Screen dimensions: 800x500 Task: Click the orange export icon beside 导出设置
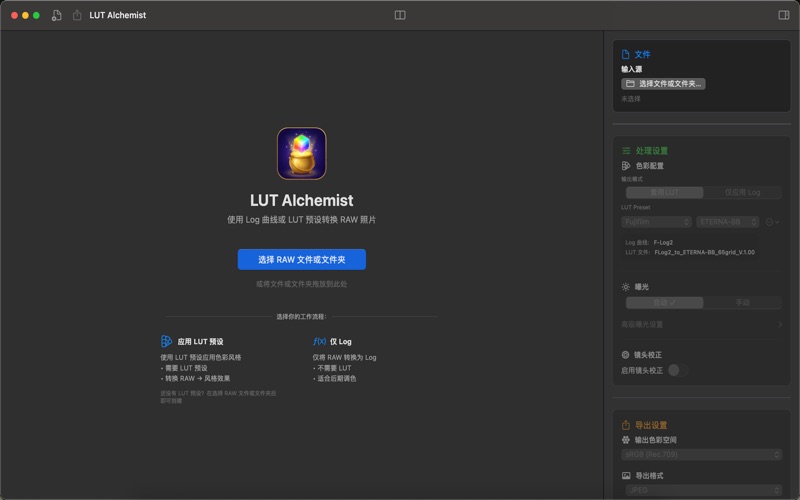pyautogui.click(x=626, y=425)
